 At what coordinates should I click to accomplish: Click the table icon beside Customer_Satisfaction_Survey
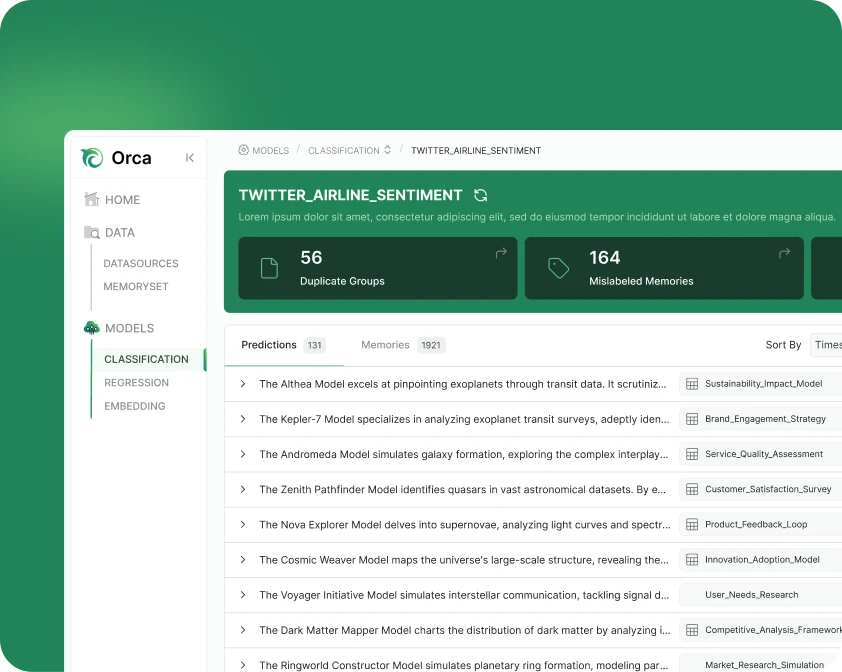point(692,489)
